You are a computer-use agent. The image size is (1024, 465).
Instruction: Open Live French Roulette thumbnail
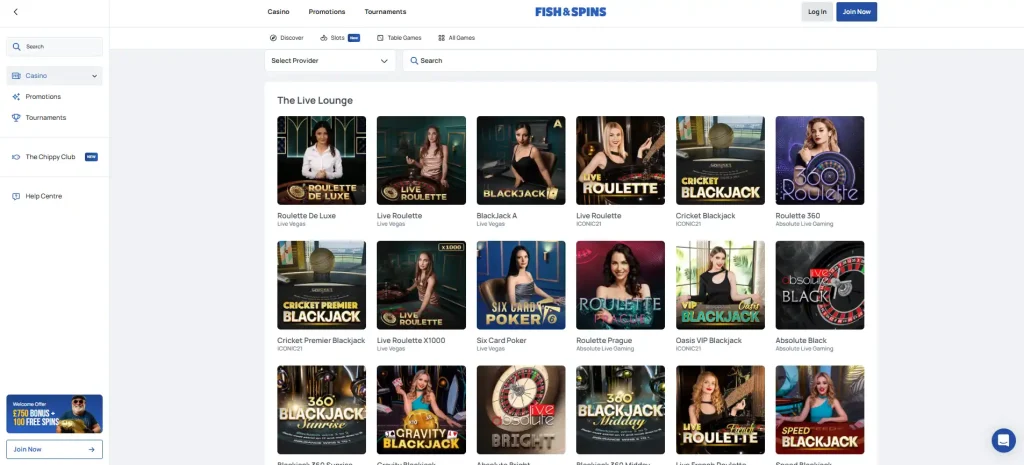(720, 410)
